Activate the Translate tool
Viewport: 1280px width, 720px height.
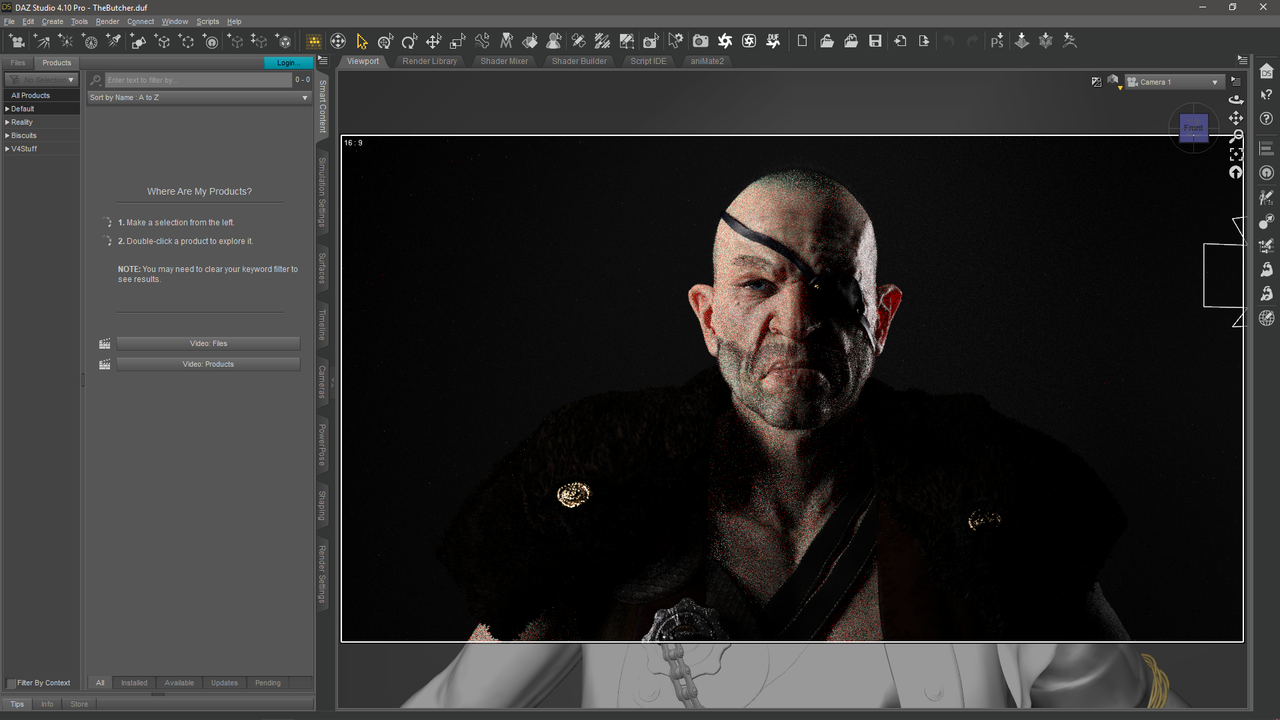[434, 41]
